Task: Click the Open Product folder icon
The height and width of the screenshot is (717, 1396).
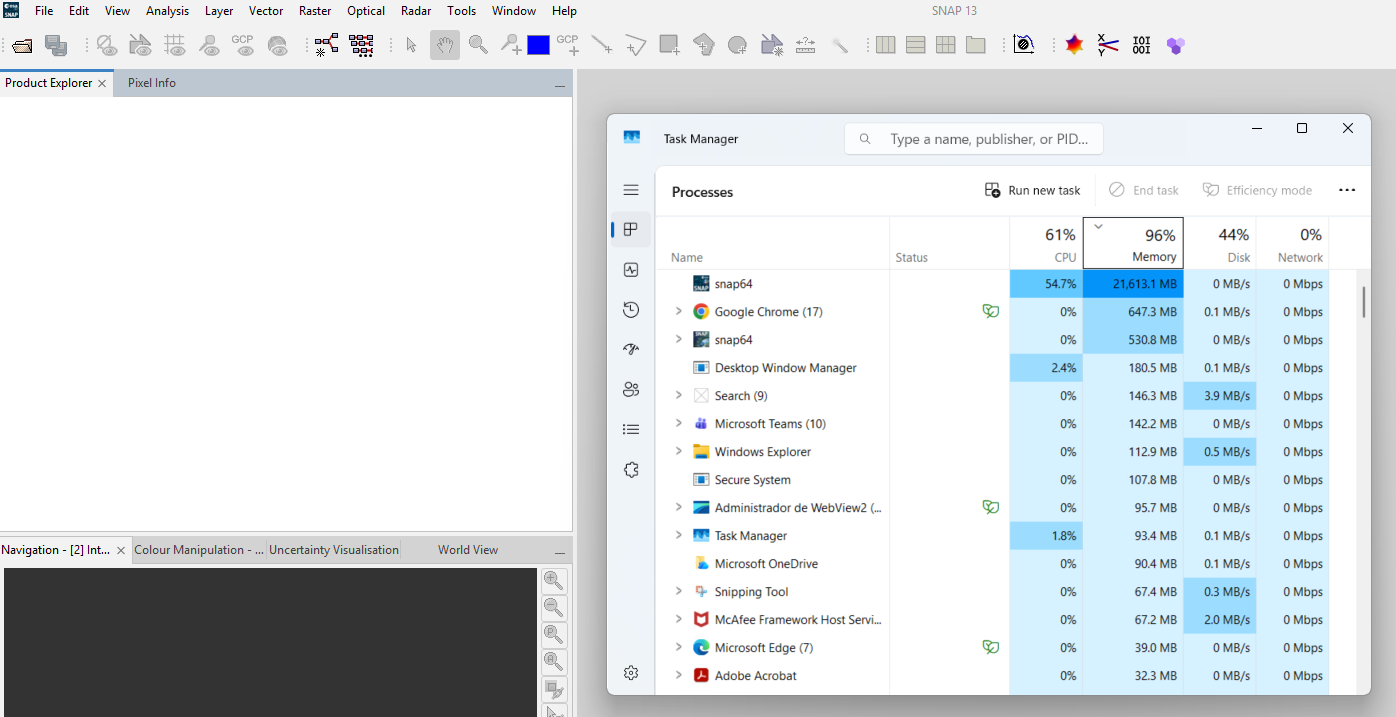Action: pyautogui.click(x=23, y=45)
